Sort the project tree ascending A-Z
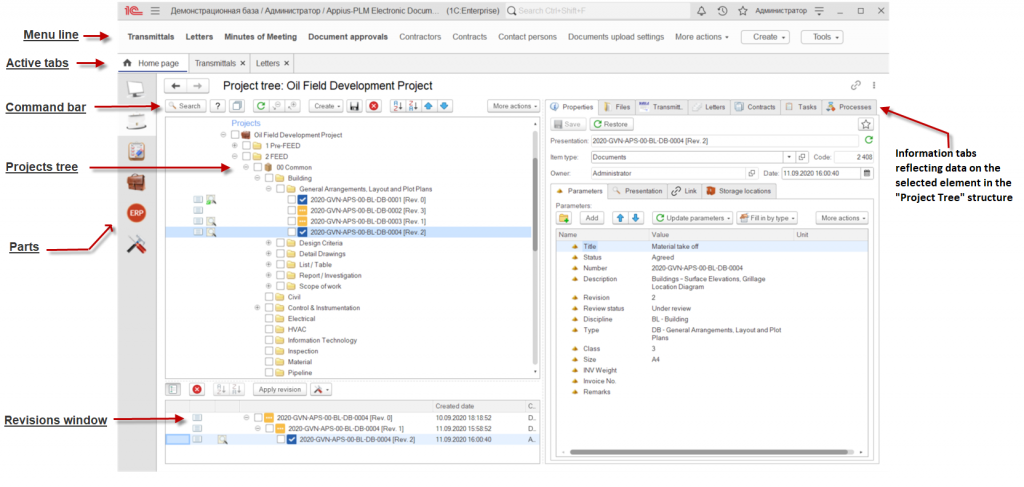This screenshot has height=487, width=1024. pos(397,106)
